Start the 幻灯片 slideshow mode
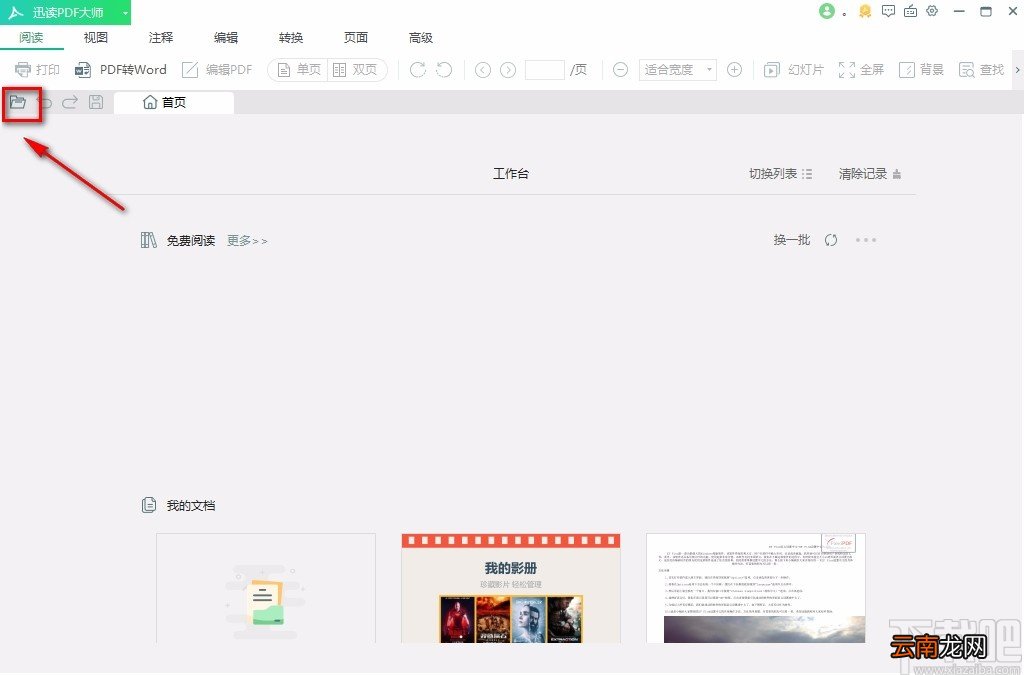This screenshot has height=675, width=1024. (x=794, y=69)
